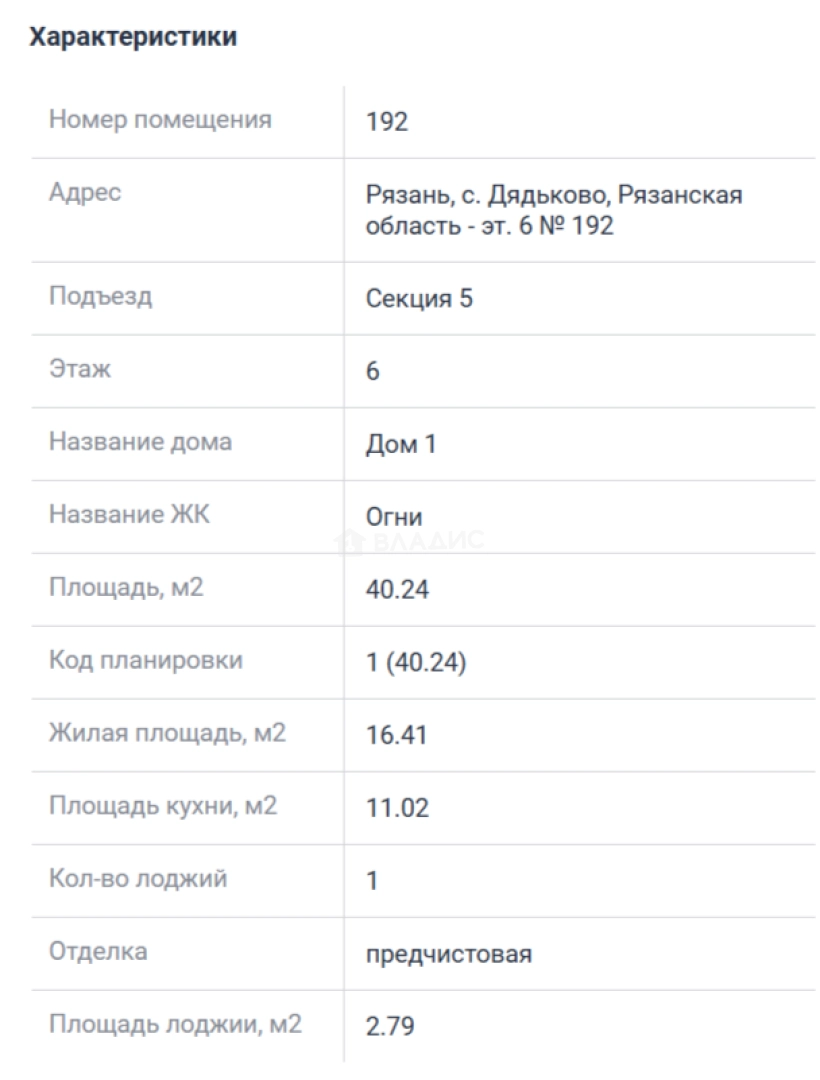Click the ЖК name Огни

click(394, 517)
